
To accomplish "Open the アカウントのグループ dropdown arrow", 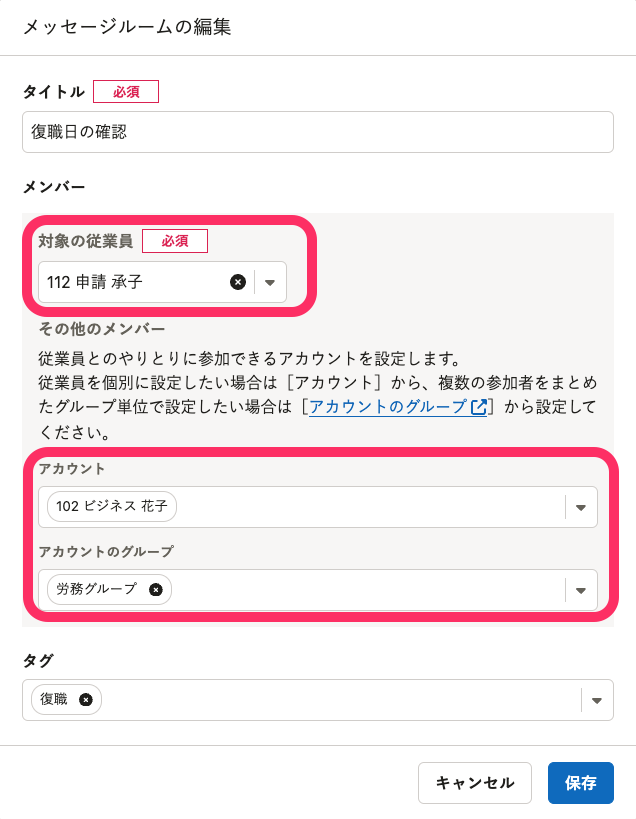I will click(x=581, y=590).
